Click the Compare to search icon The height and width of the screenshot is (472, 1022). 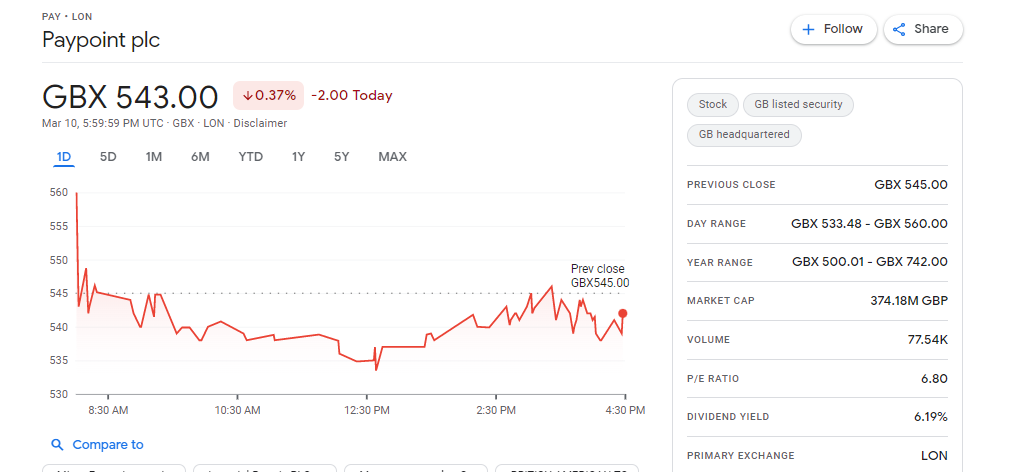(x=57, y=445)
